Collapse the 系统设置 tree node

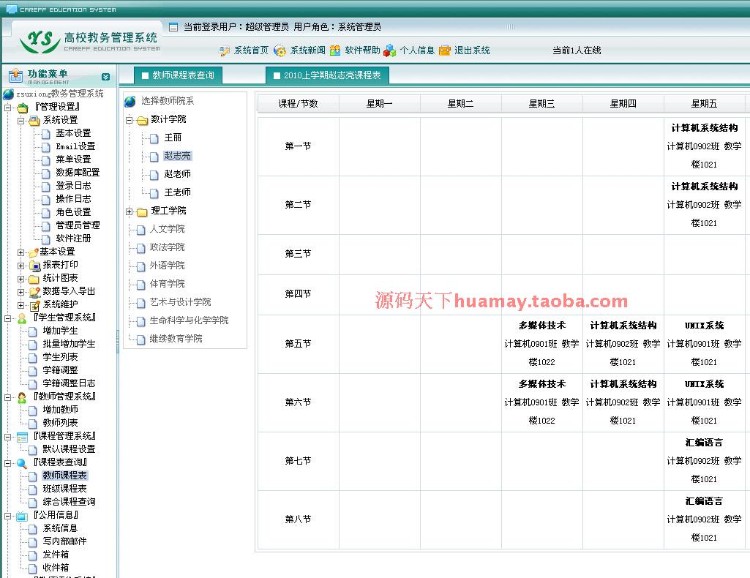click(21, 121)
